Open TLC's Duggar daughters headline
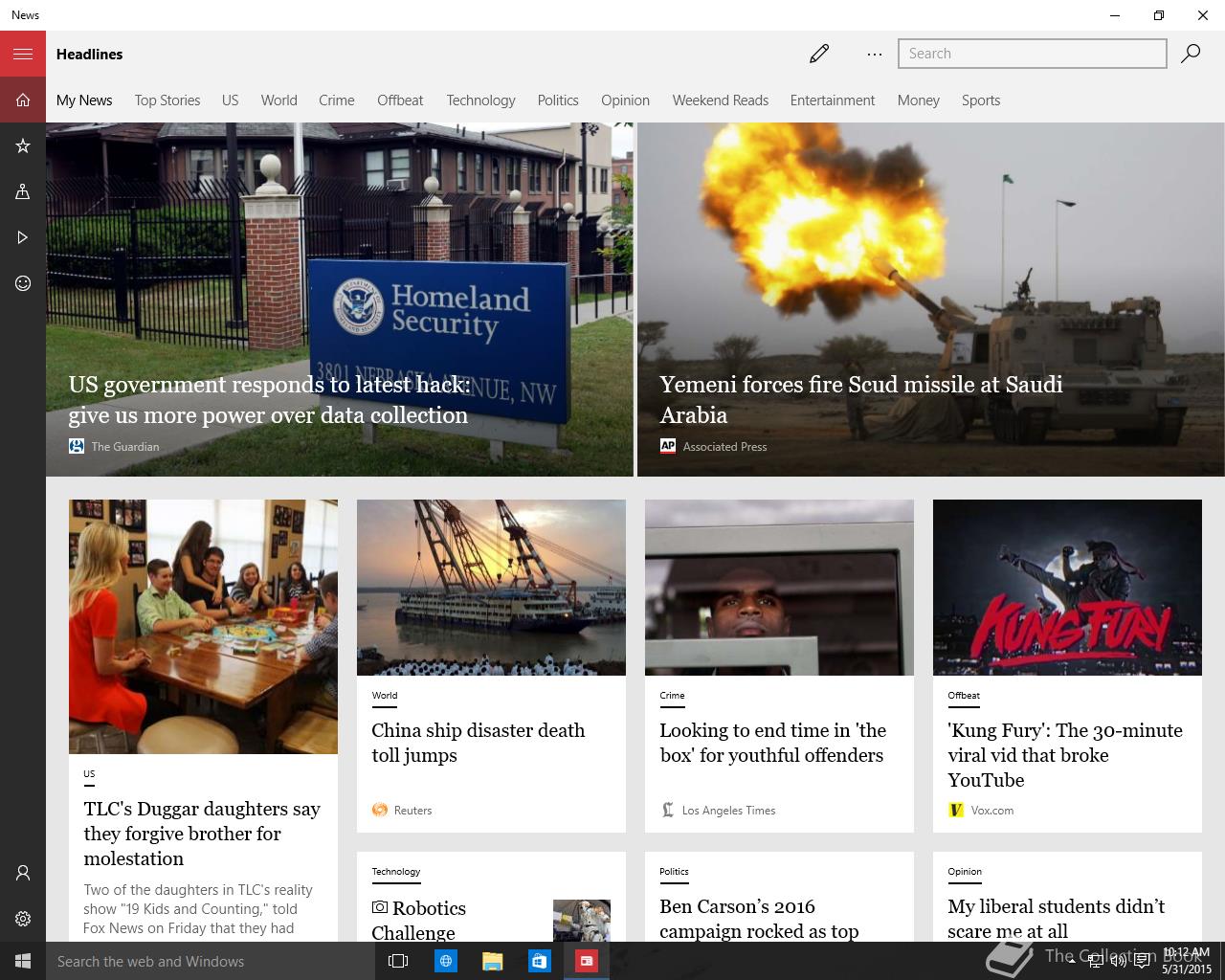1225x980 pixels. pos(202,834)
